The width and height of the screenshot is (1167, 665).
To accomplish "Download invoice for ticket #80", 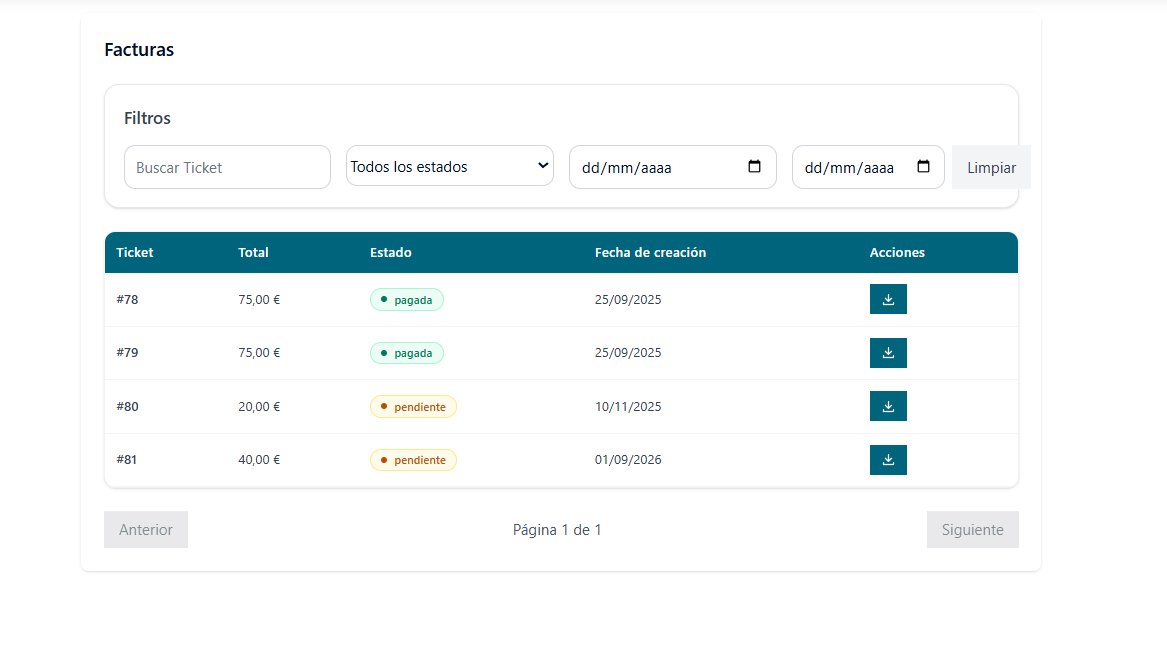I will click(888, 406).
